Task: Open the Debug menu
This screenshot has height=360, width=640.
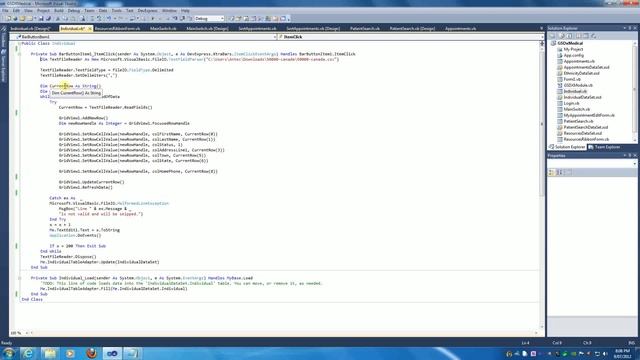Action: [73, 11]
